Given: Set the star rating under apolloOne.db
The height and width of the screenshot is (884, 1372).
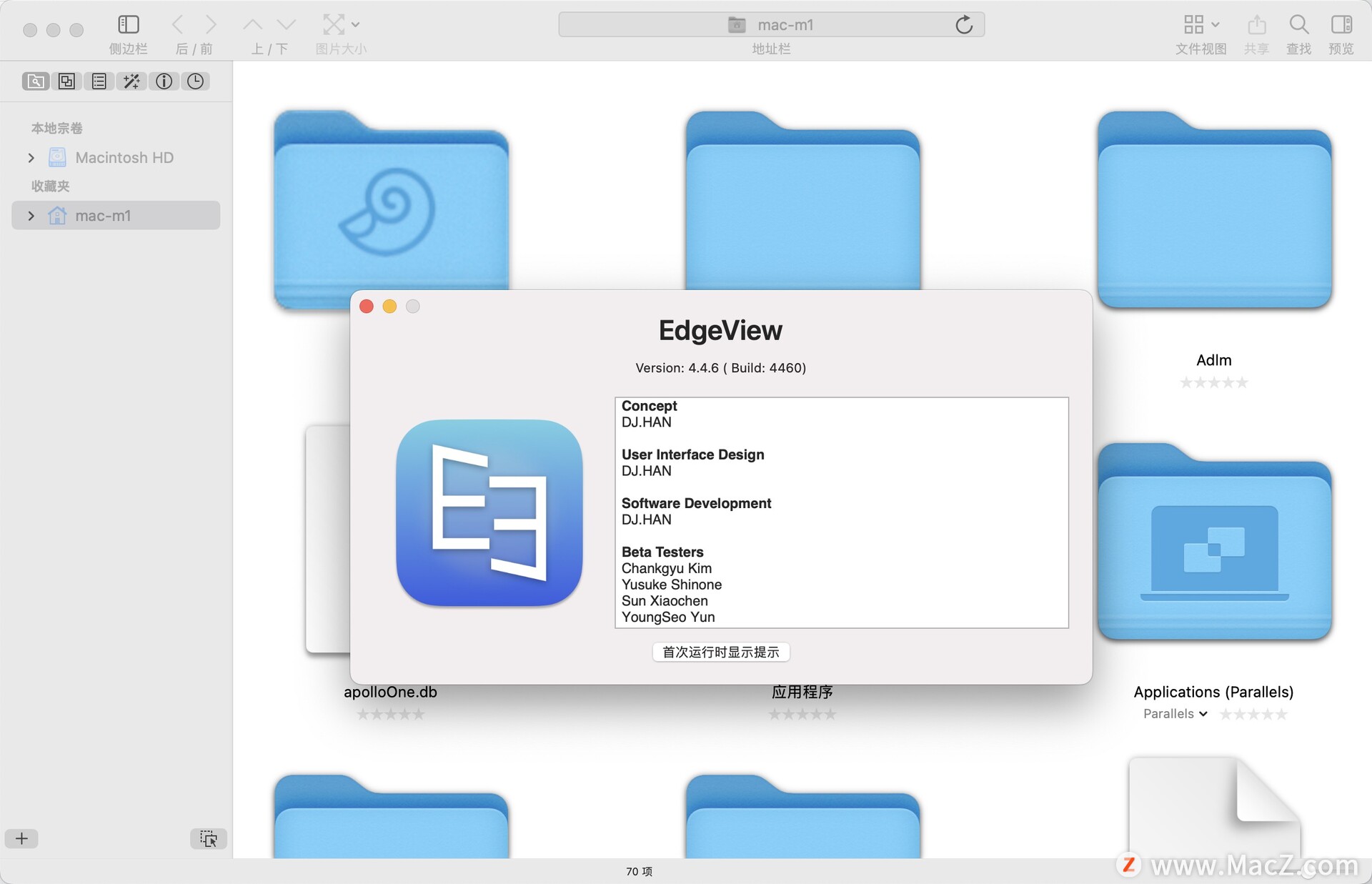Looking at the screenshot, I should (390, 714).
